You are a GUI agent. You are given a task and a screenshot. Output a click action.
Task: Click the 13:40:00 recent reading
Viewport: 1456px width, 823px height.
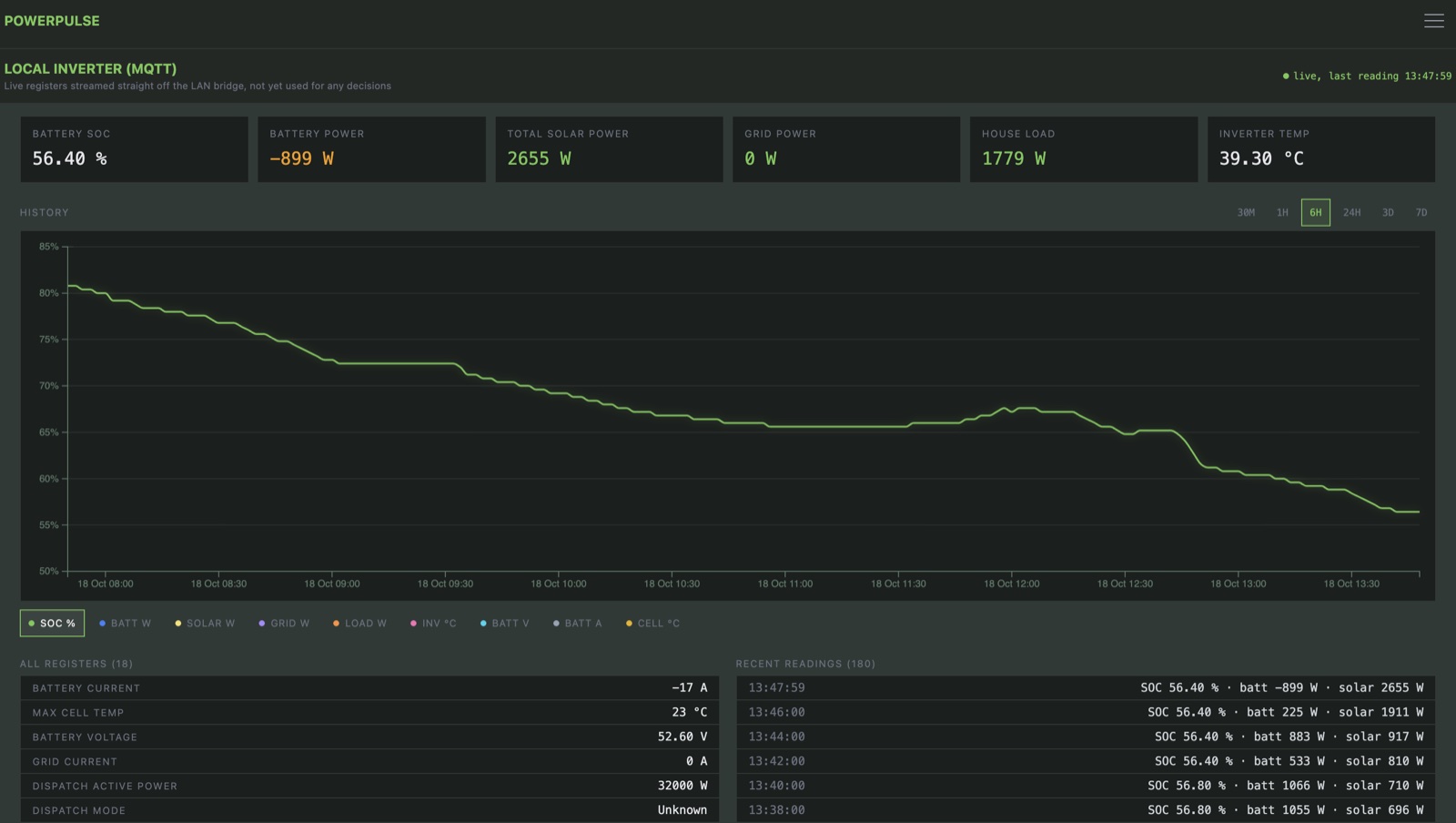[x=1086, y=786]
